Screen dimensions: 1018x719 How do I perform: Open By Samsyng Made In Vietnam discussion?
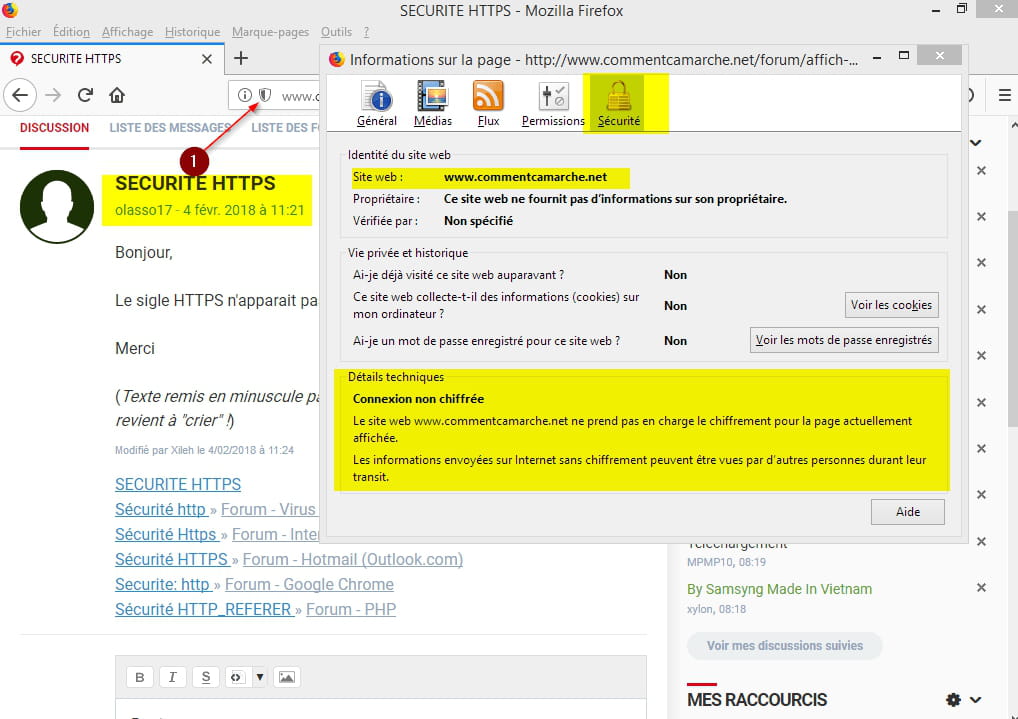tap(779, 589)
